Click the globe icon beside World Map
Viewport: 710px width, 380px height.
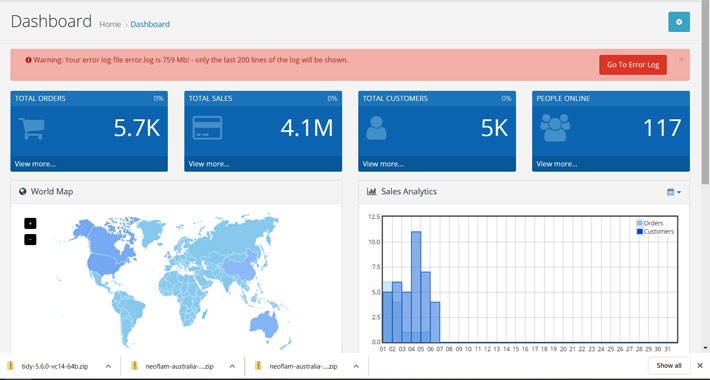(x=23, y=192)
